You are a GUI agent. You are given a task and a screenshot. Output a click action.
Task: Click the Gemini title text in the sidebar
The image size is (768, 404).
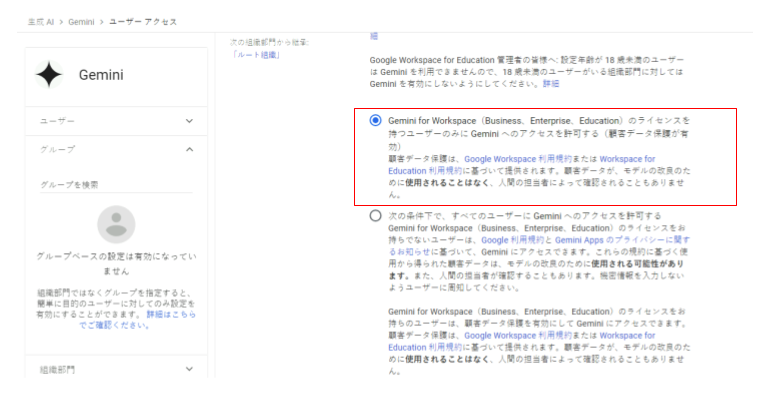pos(101,75)
